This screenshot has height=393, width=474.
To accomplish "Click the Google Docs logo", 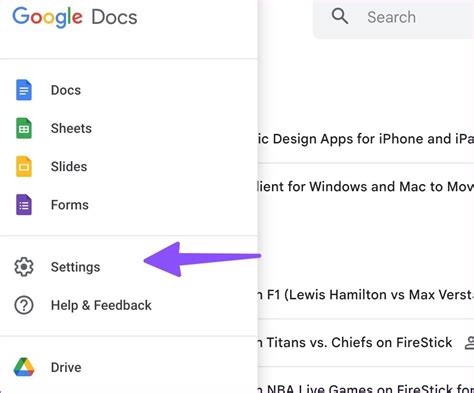I will click(x=75, y=17).
